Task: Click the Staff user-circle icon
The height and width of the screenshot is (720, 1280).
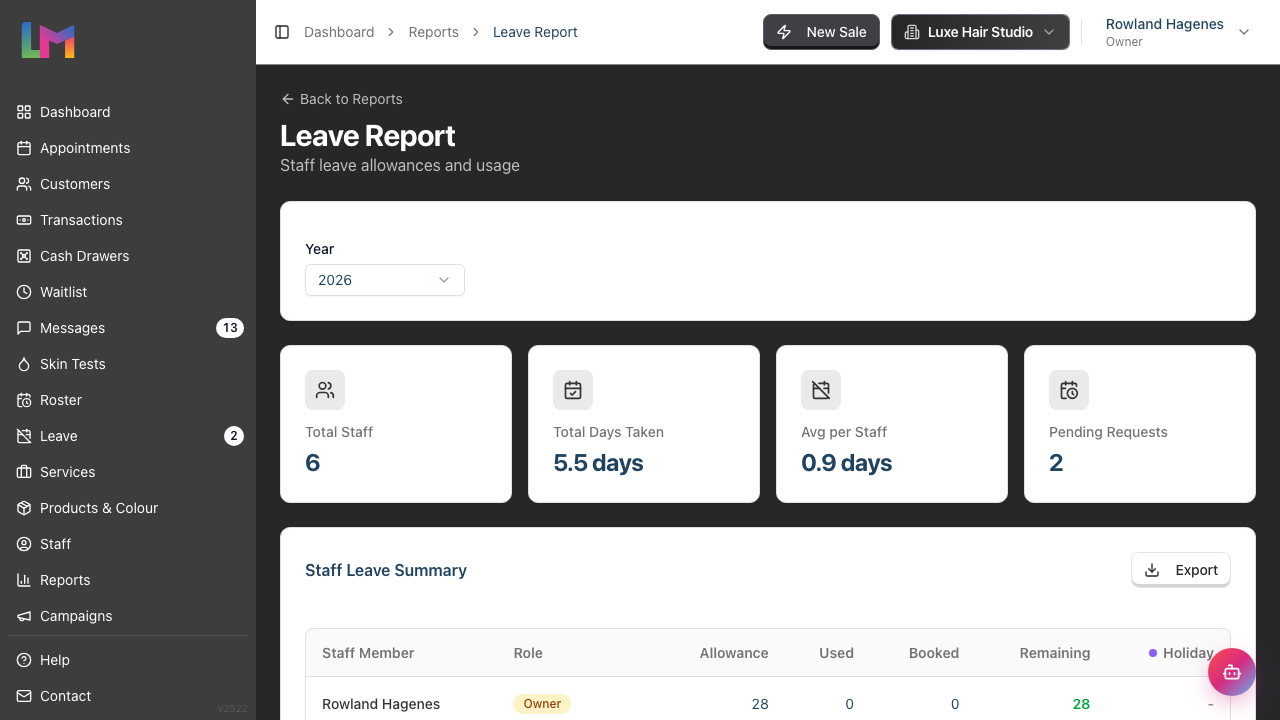Action: (x=24, y=544)
